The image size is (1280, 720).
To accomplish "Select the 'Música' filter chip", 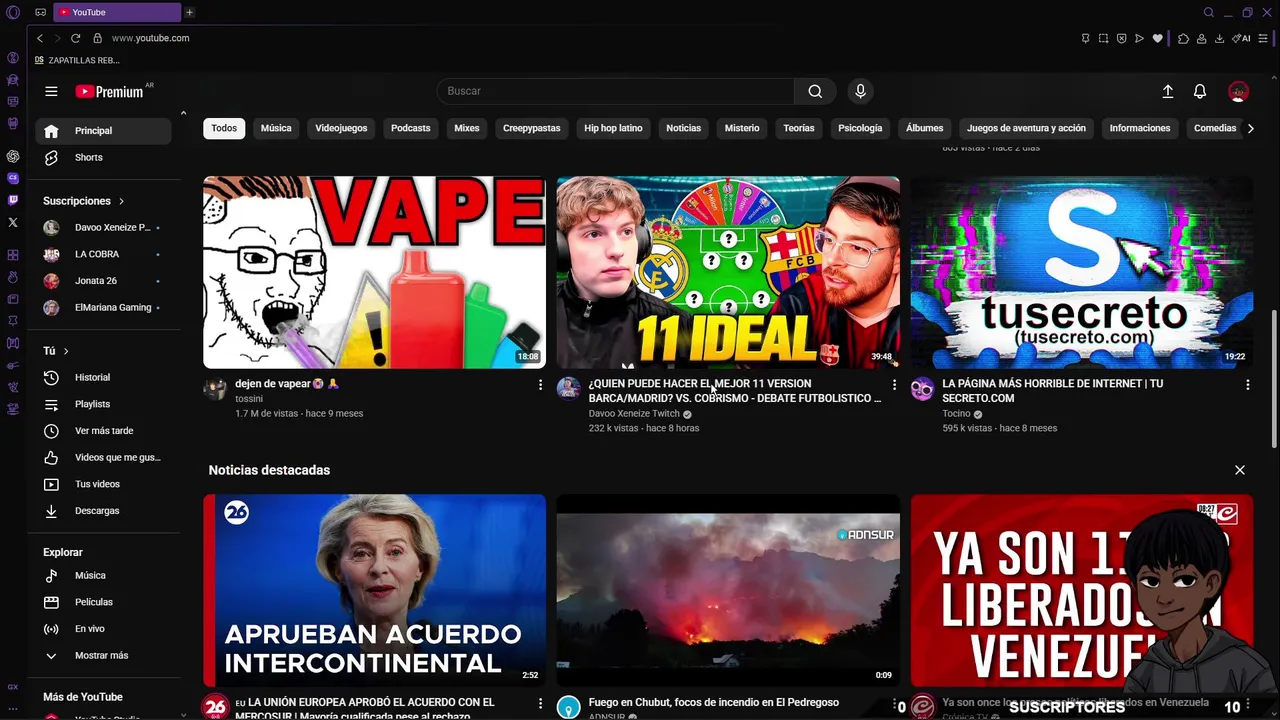I will (276, 128).
